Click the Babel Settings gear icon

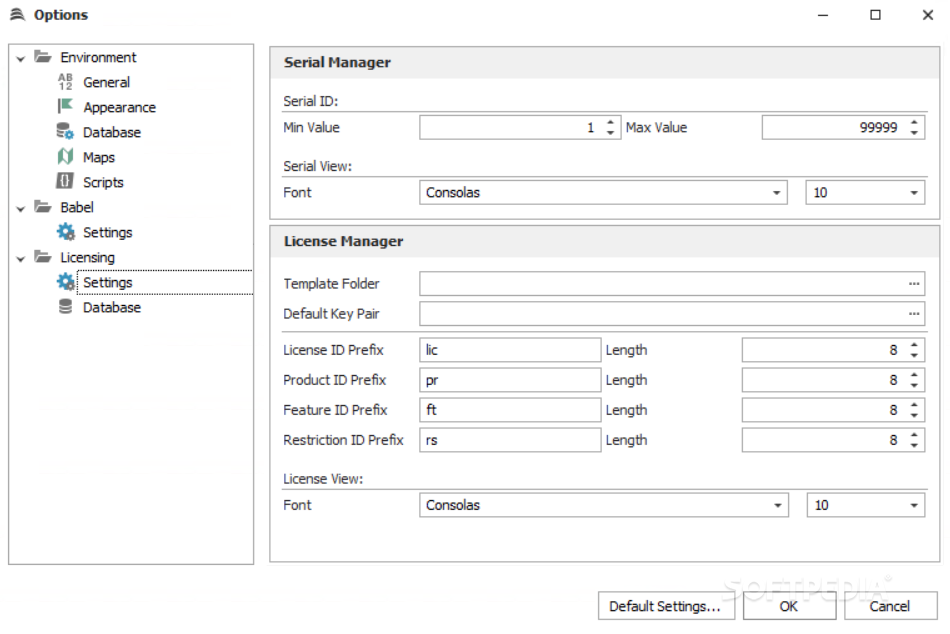(x=65, y=232)
